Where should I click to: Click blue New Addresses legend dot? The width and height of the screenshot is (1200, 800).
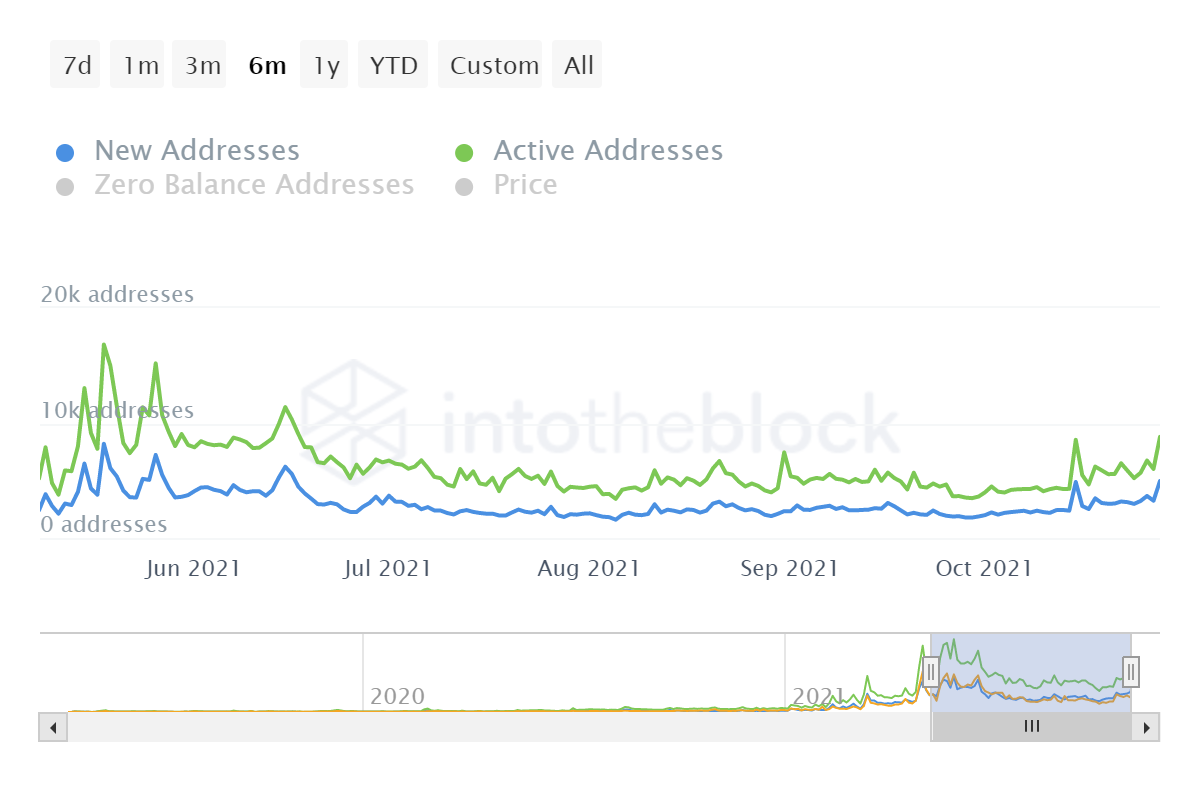(65, 153)
